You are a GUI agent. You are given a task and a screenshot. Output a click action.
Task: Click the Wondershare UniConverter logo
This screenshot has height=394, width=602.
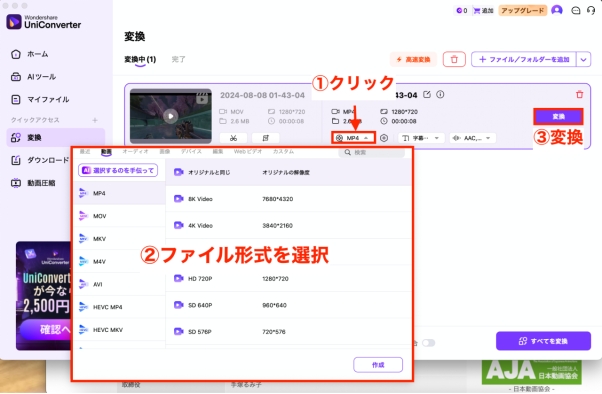(44, 22)
